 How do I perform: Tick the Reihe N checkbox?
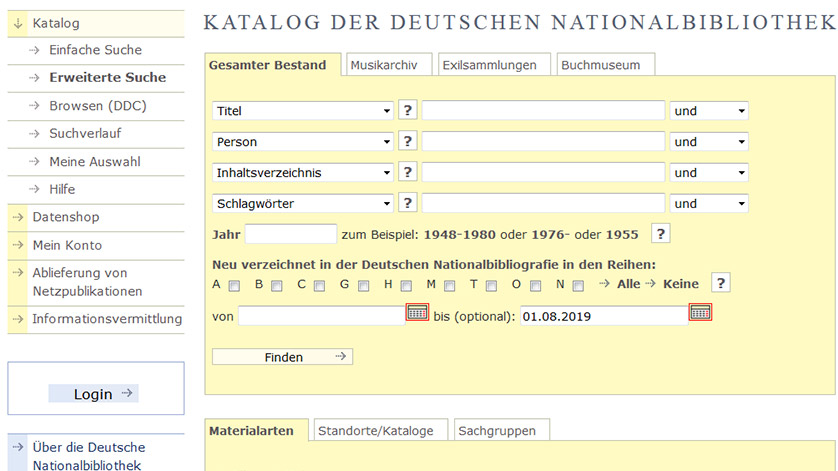(578, 286)
